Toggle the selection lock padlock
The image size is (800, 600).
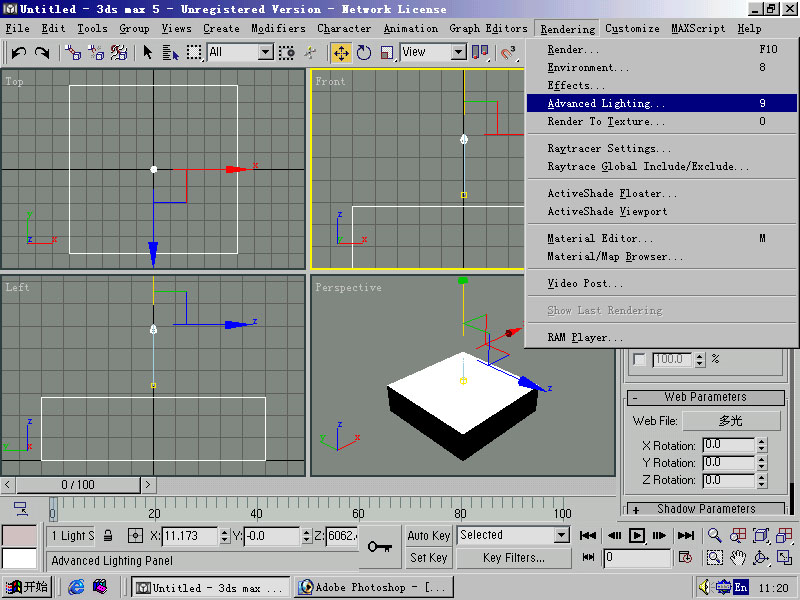tap(108, 536)
